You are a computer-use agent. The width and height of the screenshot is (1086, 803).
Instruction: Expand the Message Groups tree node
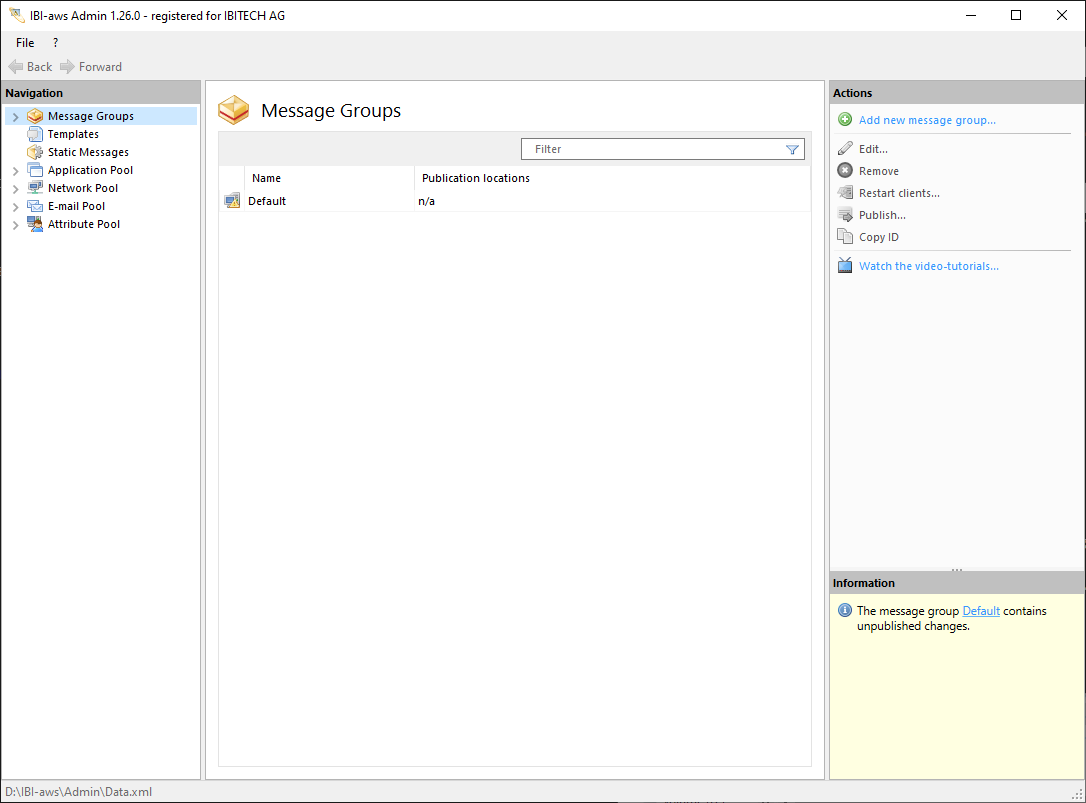[x=15, y=117]
